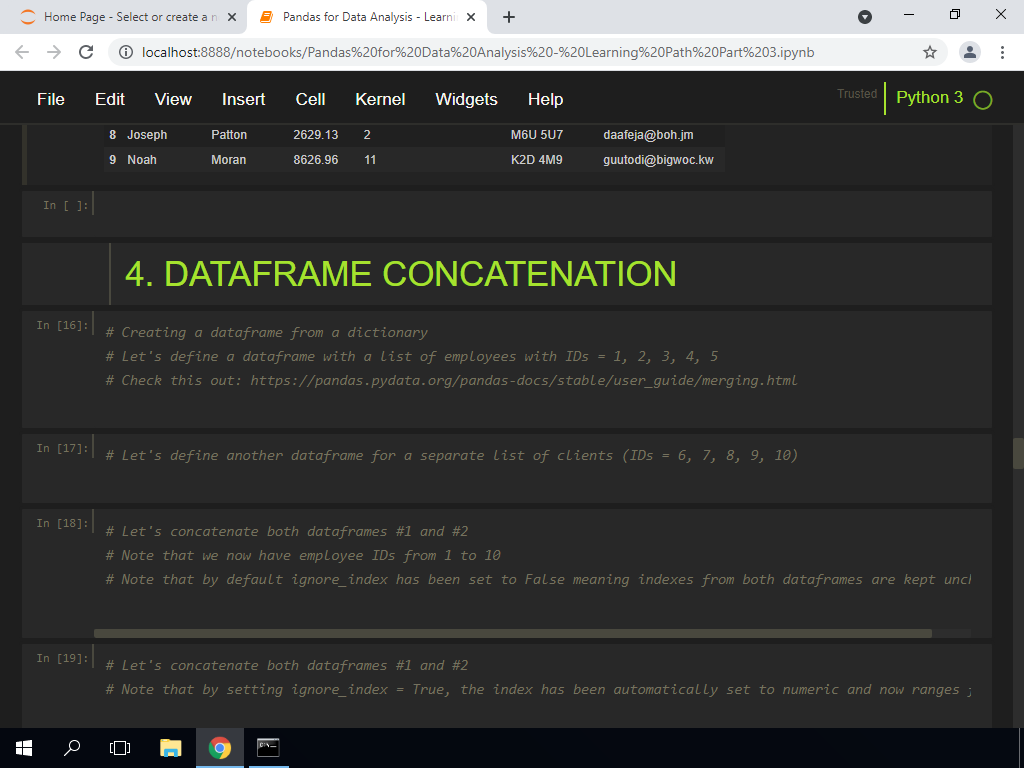Click the Trusted notebook indicator

point(857,94)
